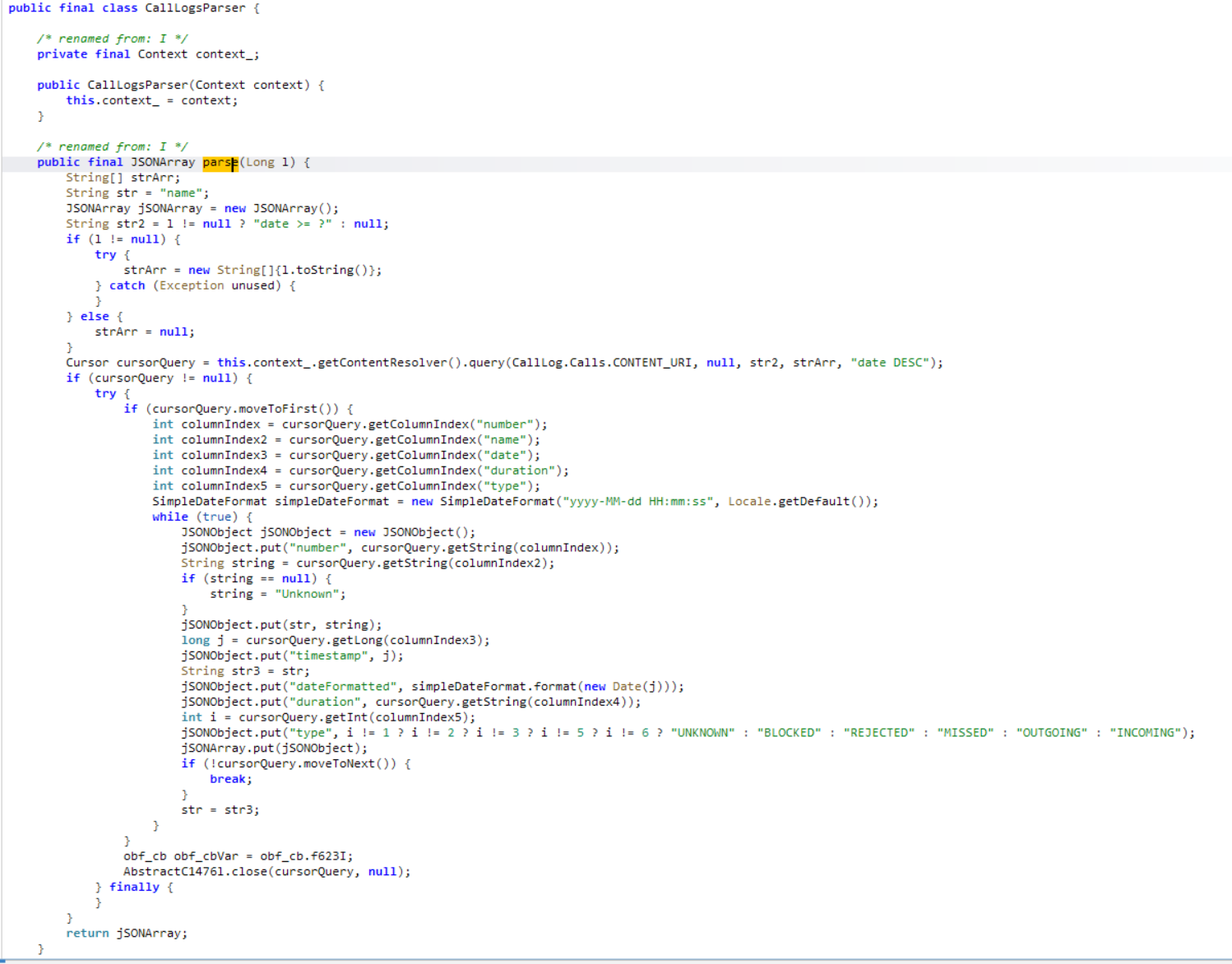Click the "INCOMING" string literal
The width and height of the screenshot is (1232, 964).
point(1146,733)
